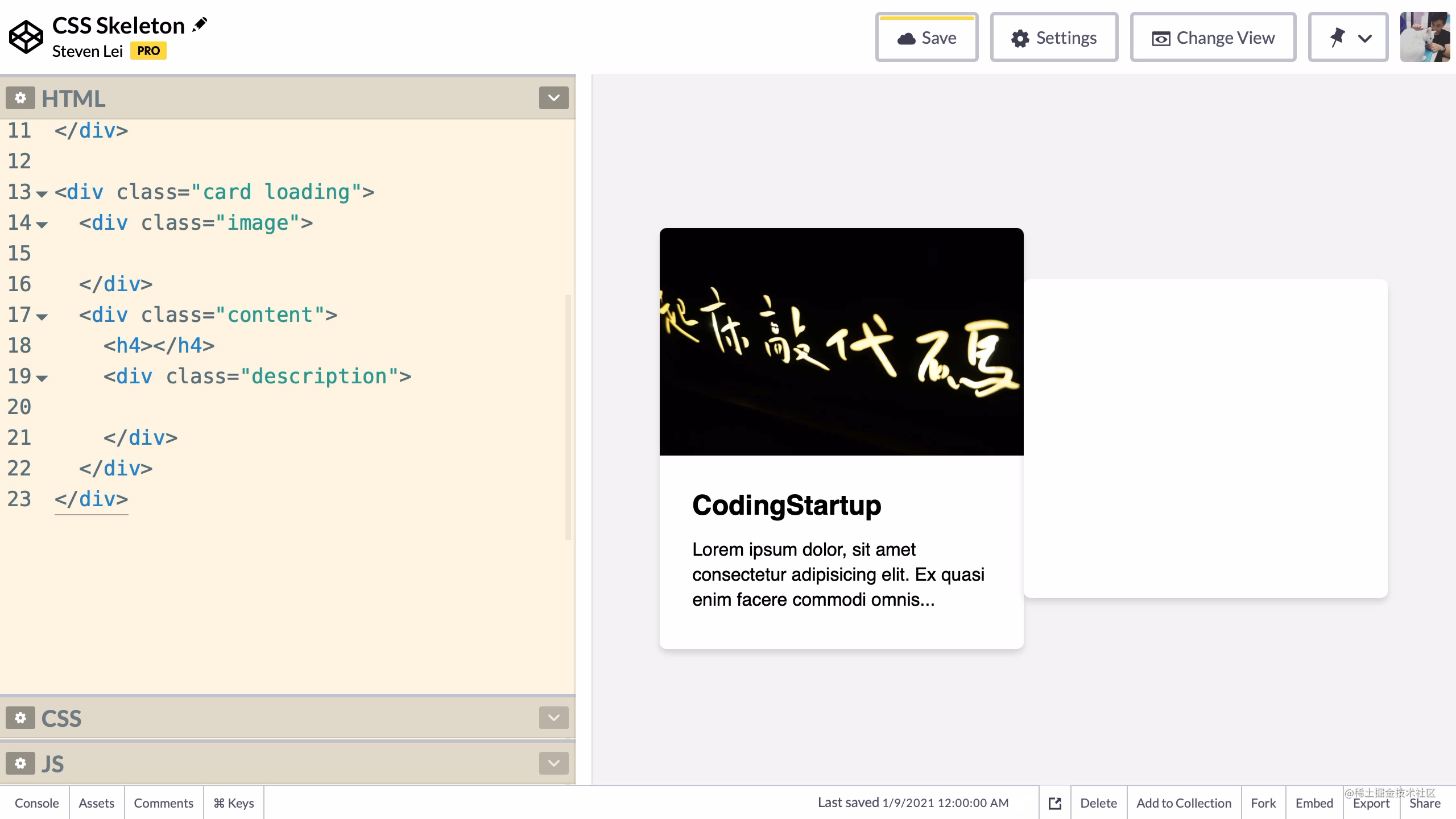1456x819 pixels.
Task: Show keyboard shortcuts with Keys
Action: 234,803
